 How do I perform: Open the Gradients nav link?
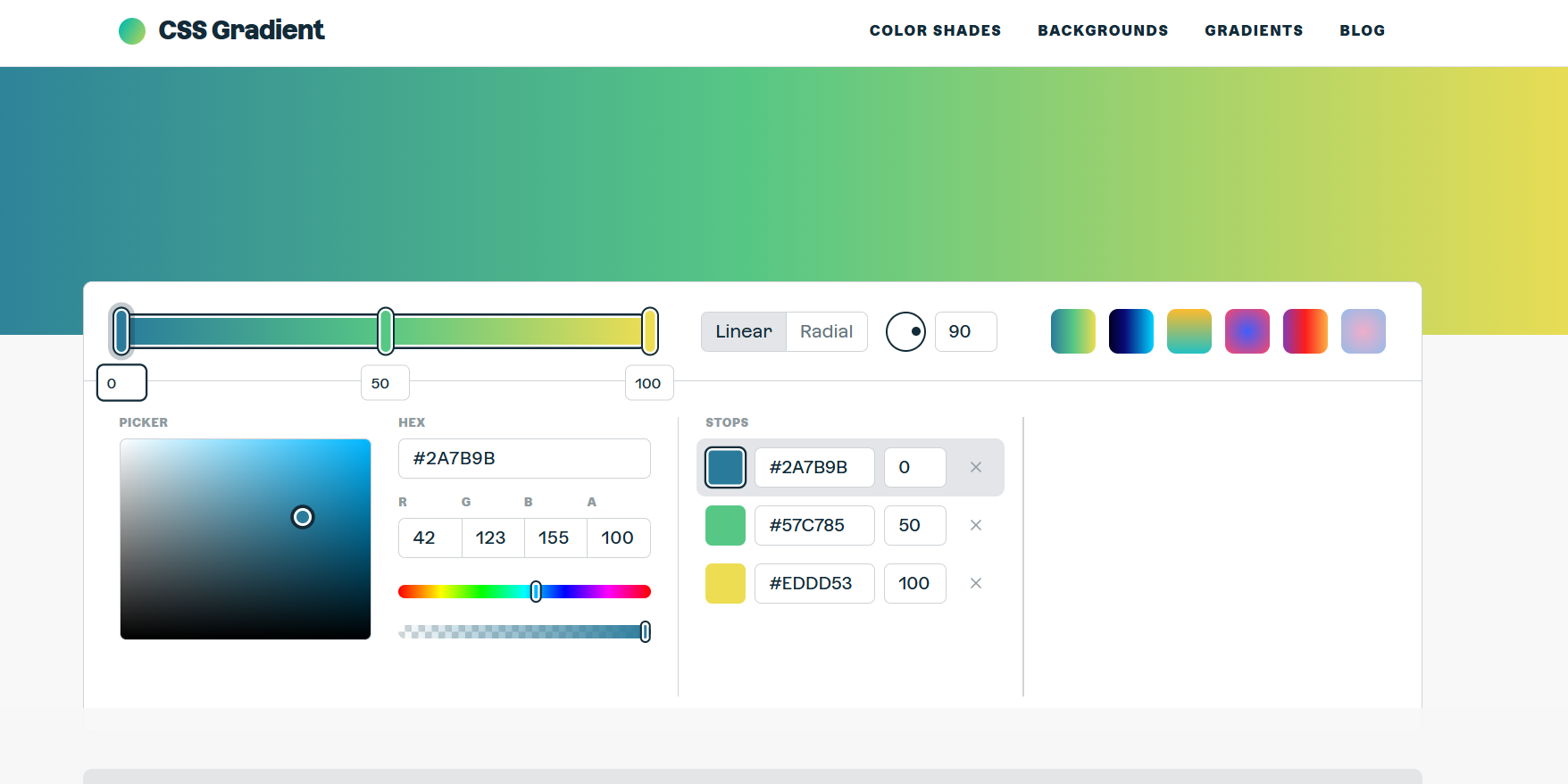click(x=1253, y=30)
